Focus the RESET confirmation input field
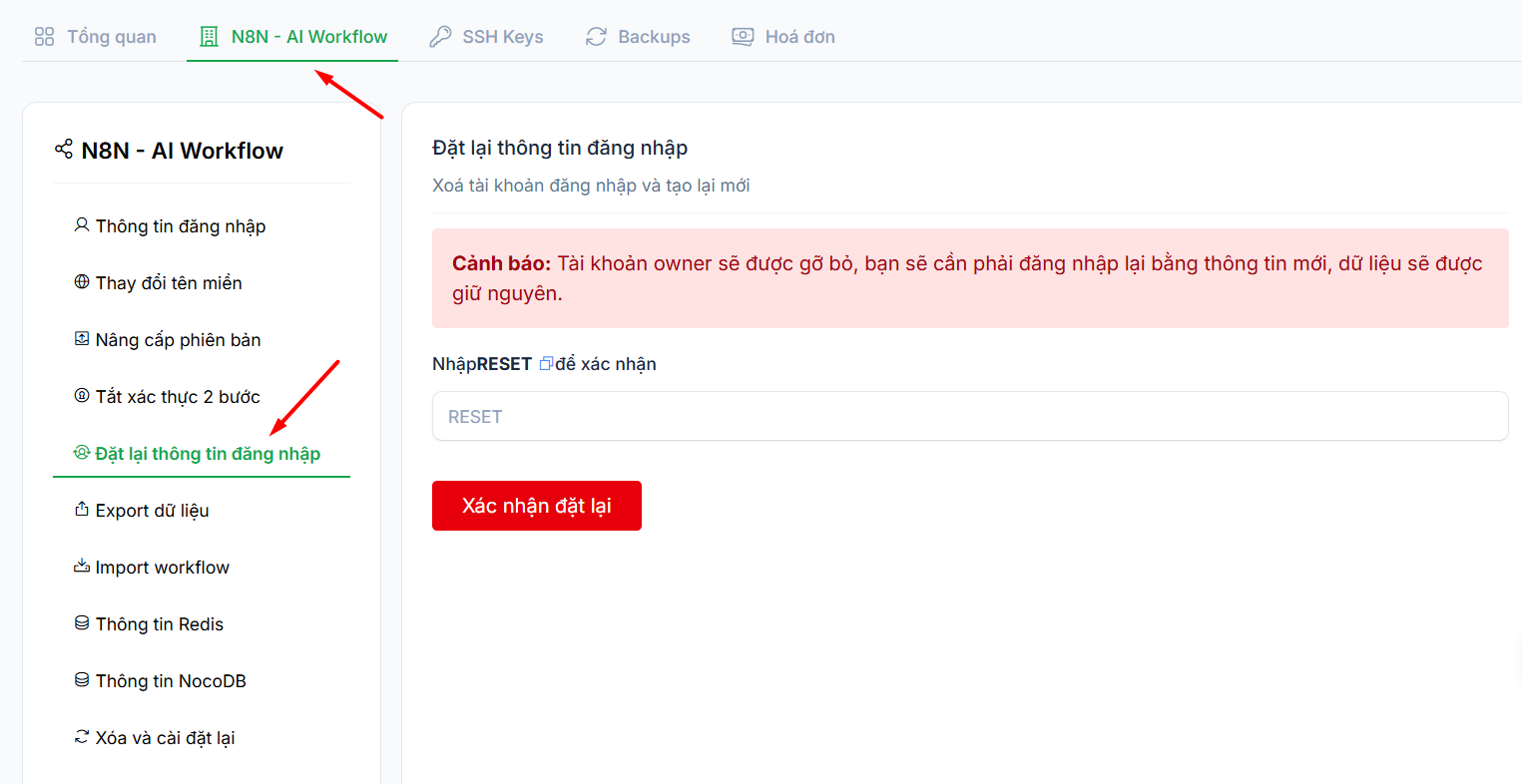 [x=970, y=416]
